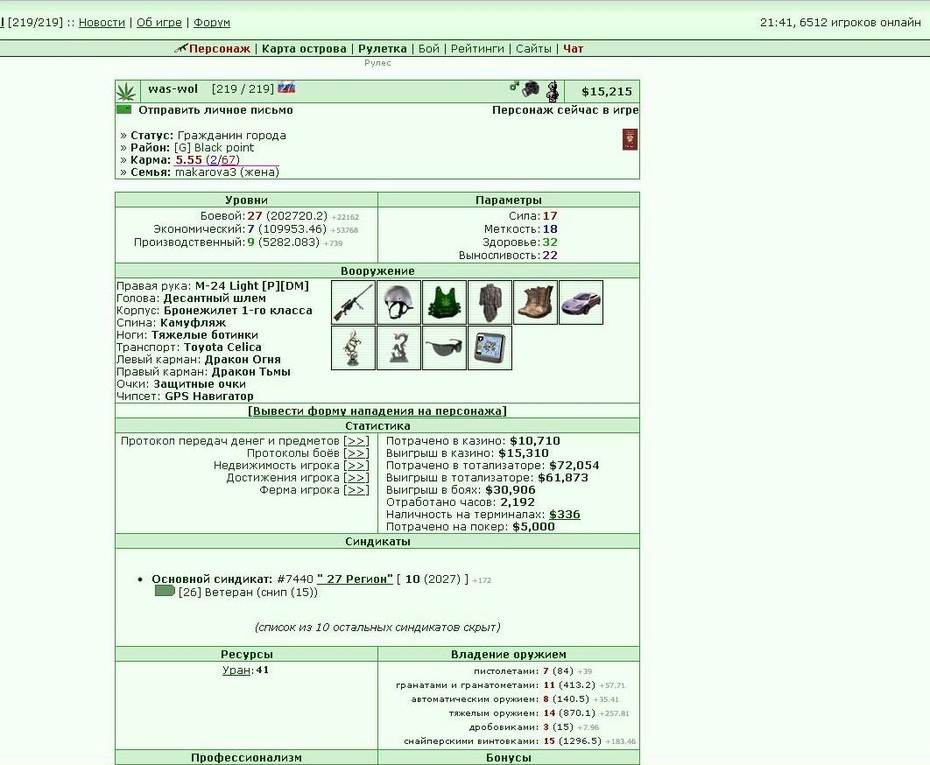Click the $15,215 balance text
The width and height of the screenshot is (930, 765).
606,91
